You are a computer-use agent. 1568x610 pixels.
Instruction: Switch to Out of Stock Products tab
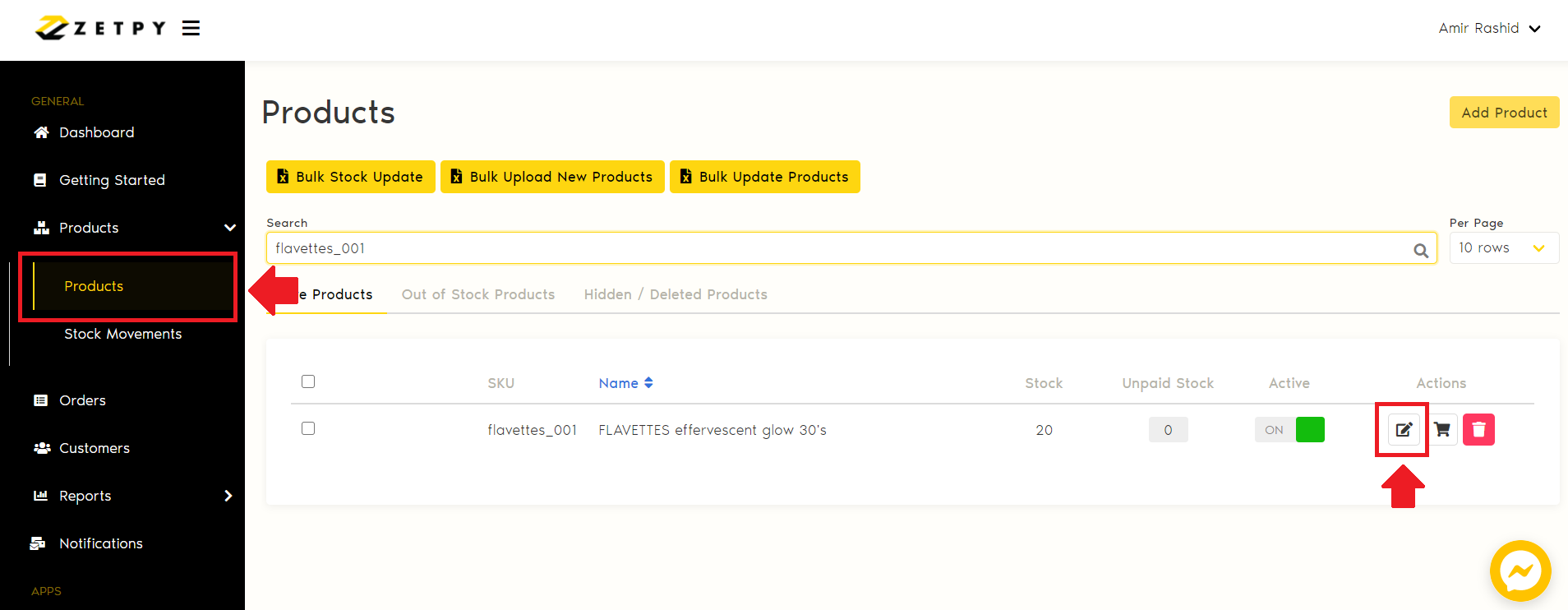477,294
